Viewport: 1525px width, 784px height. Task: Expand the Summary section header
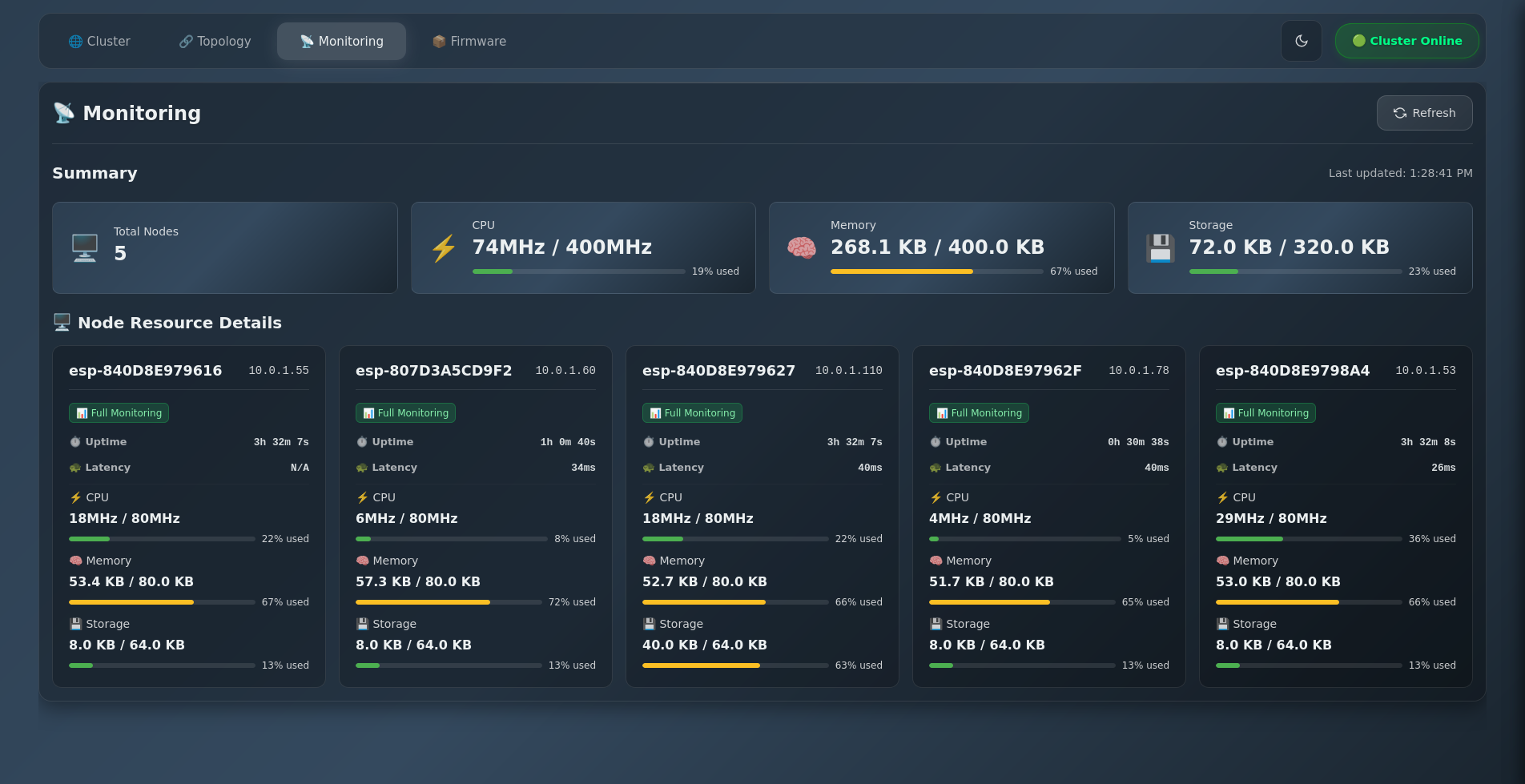95,173
